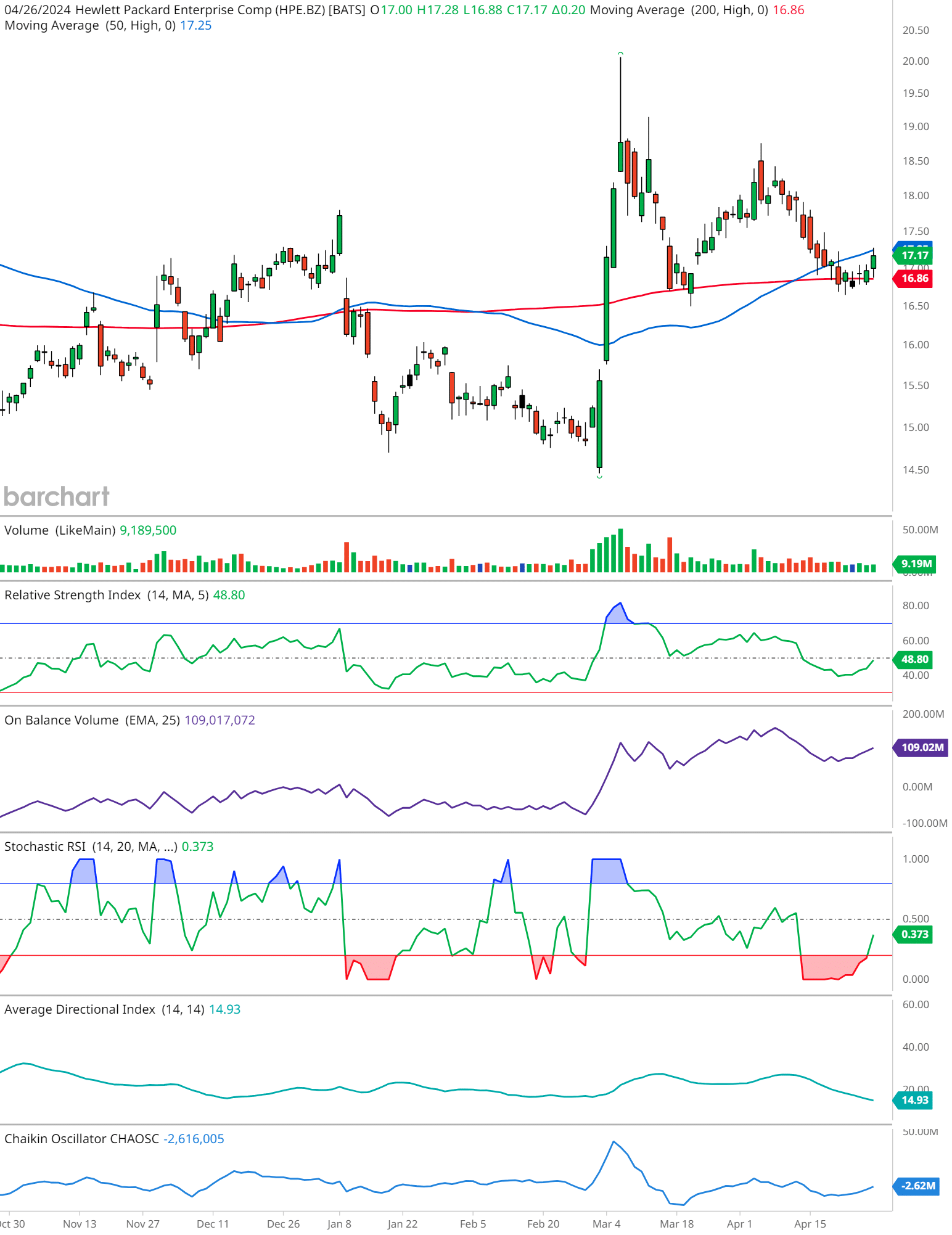Click the Feb 20 date label
The height and width of the screenshot is (1235, 952).
click(x=543, y=1224)
